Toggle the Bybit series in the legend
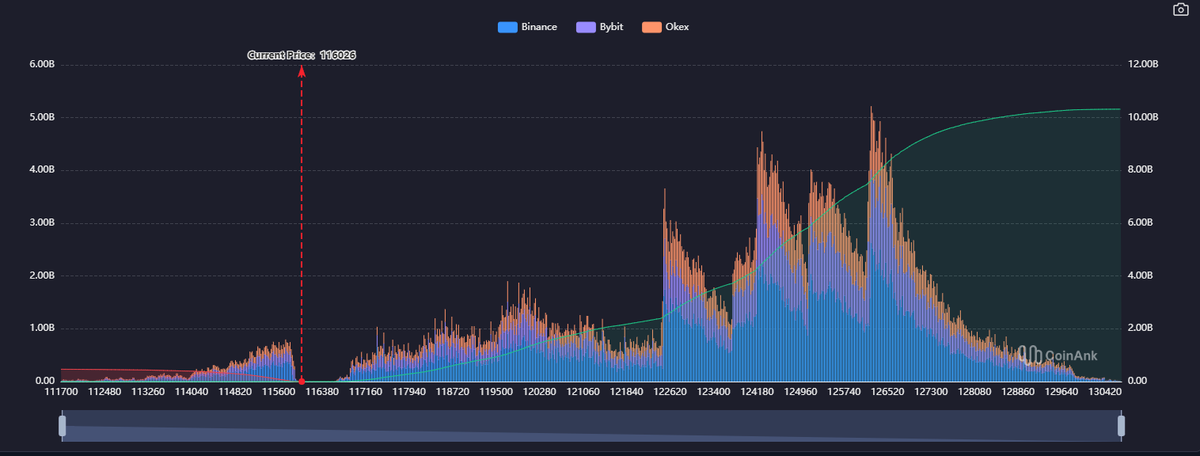 point(600,27)
